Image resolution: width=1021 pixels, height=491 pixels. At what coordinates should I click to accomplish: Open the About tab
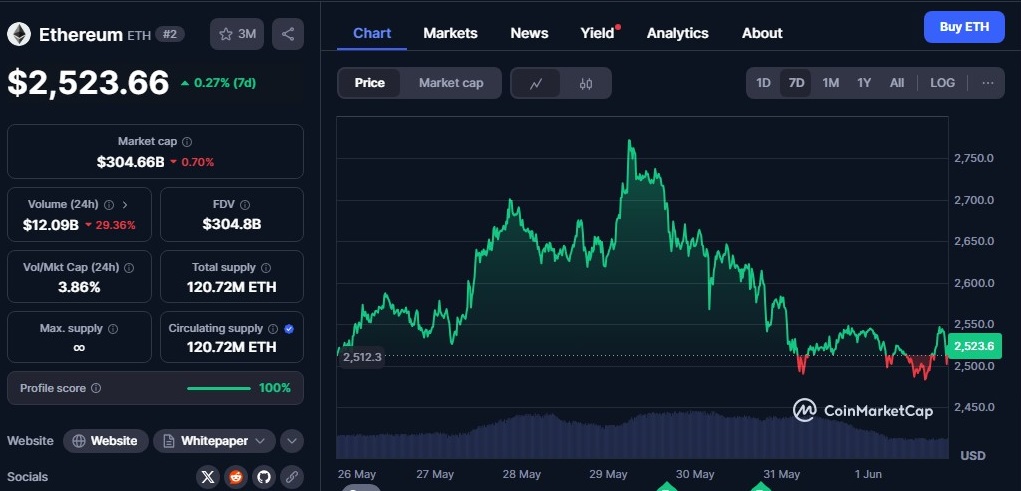pos(762,33)
